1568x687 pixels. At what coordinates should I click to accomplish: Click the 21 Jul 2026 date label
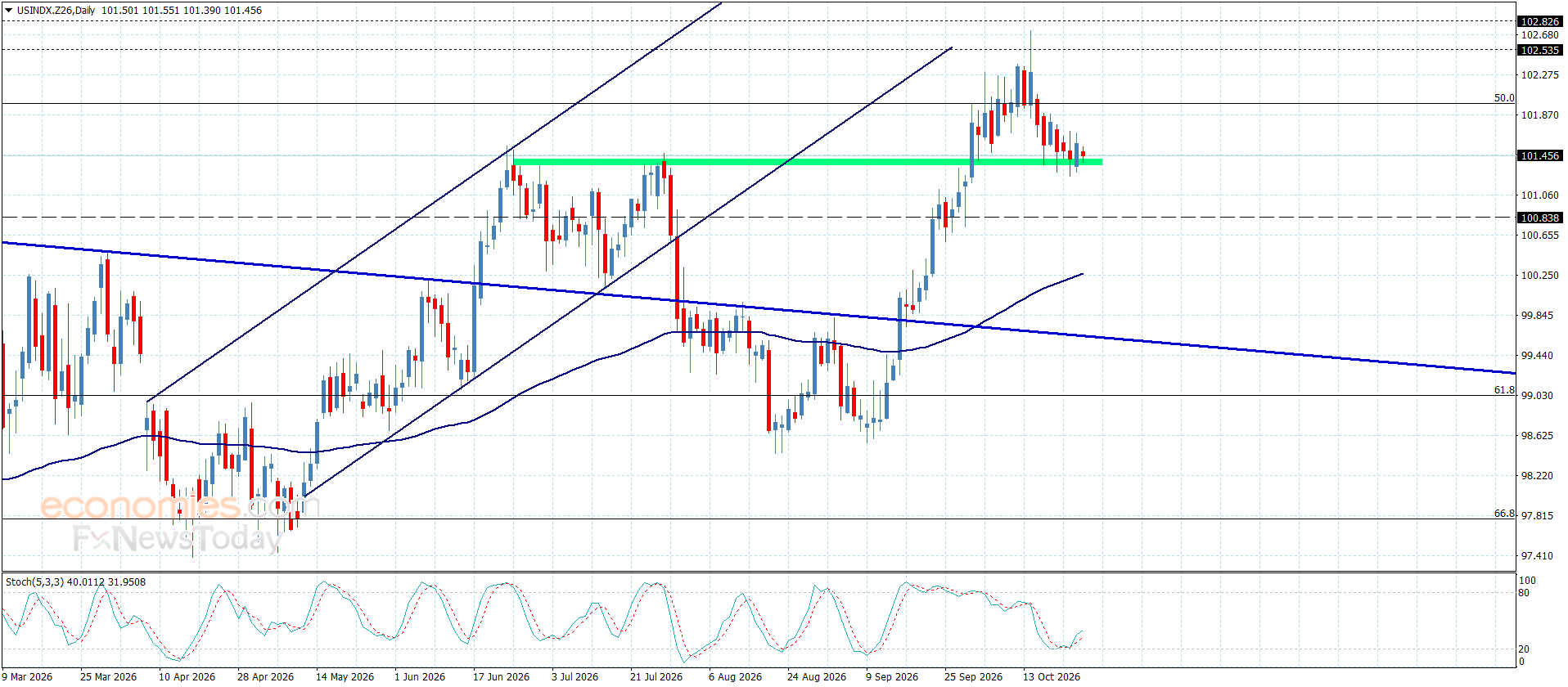tap(656, 676)
